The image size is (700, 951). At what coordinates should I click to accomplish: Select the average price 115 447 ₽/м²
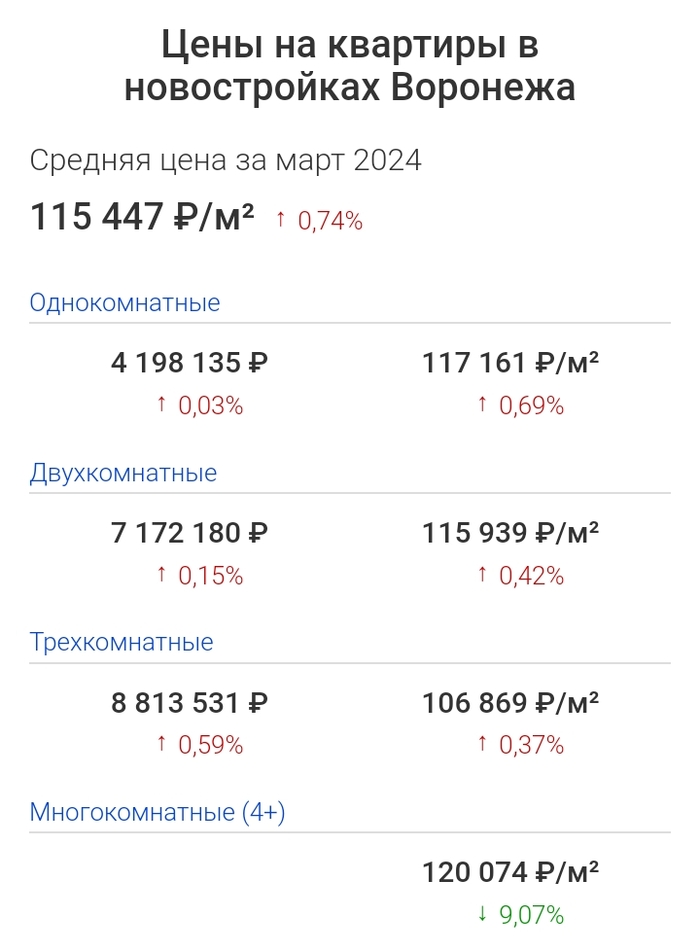143,217
